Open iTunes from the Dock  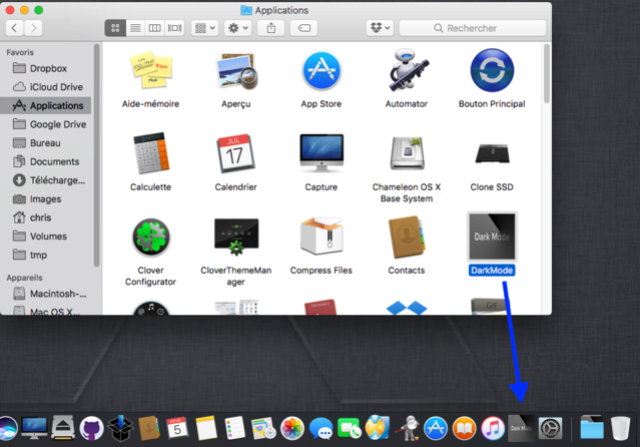(x=493, y=429)
